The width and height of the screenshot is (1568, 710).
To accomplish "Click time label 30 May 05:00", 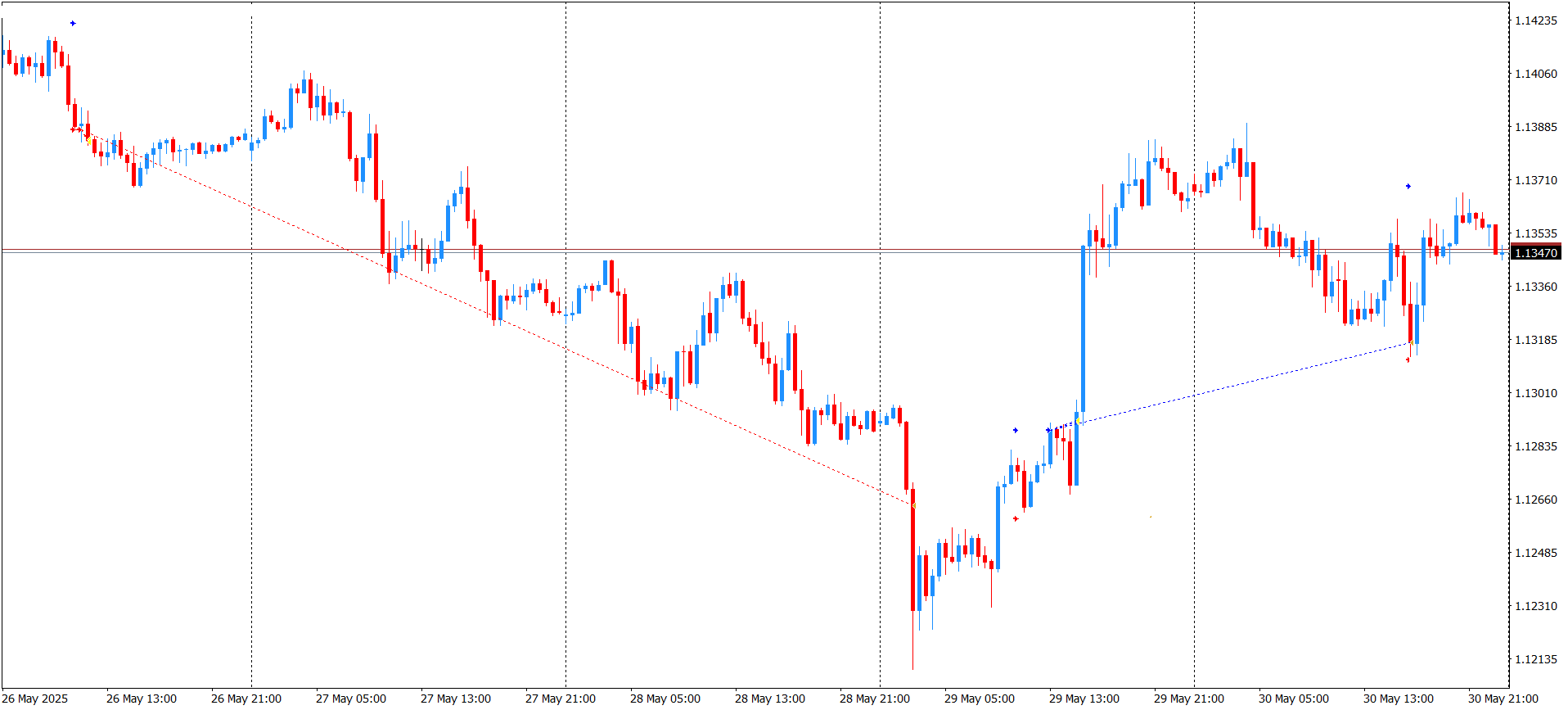I will pos(1294,699).
